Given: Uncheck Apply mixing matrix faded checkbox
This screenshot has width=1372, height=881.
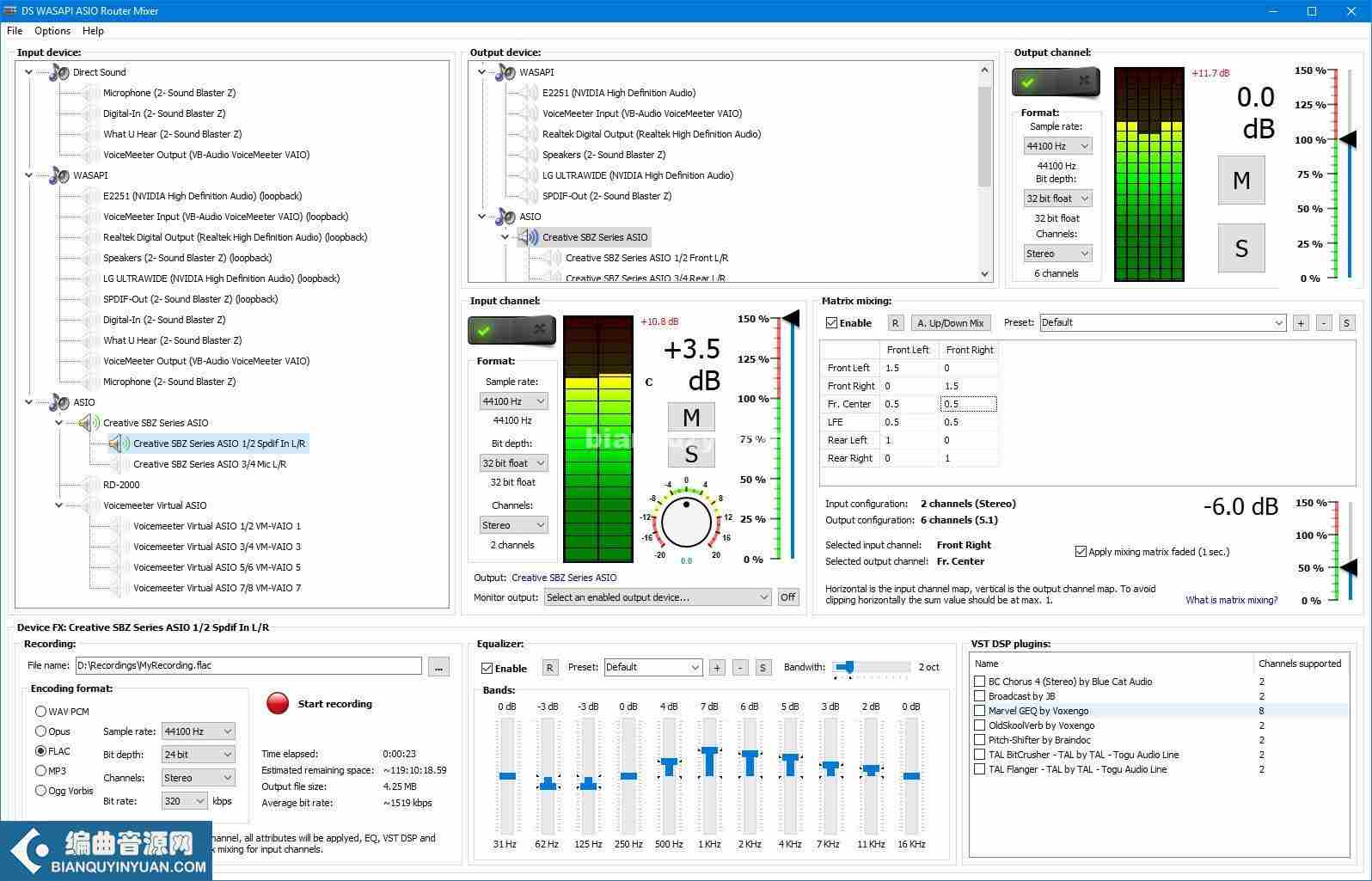Looking at the screenshot, I should coord(1081,552).
